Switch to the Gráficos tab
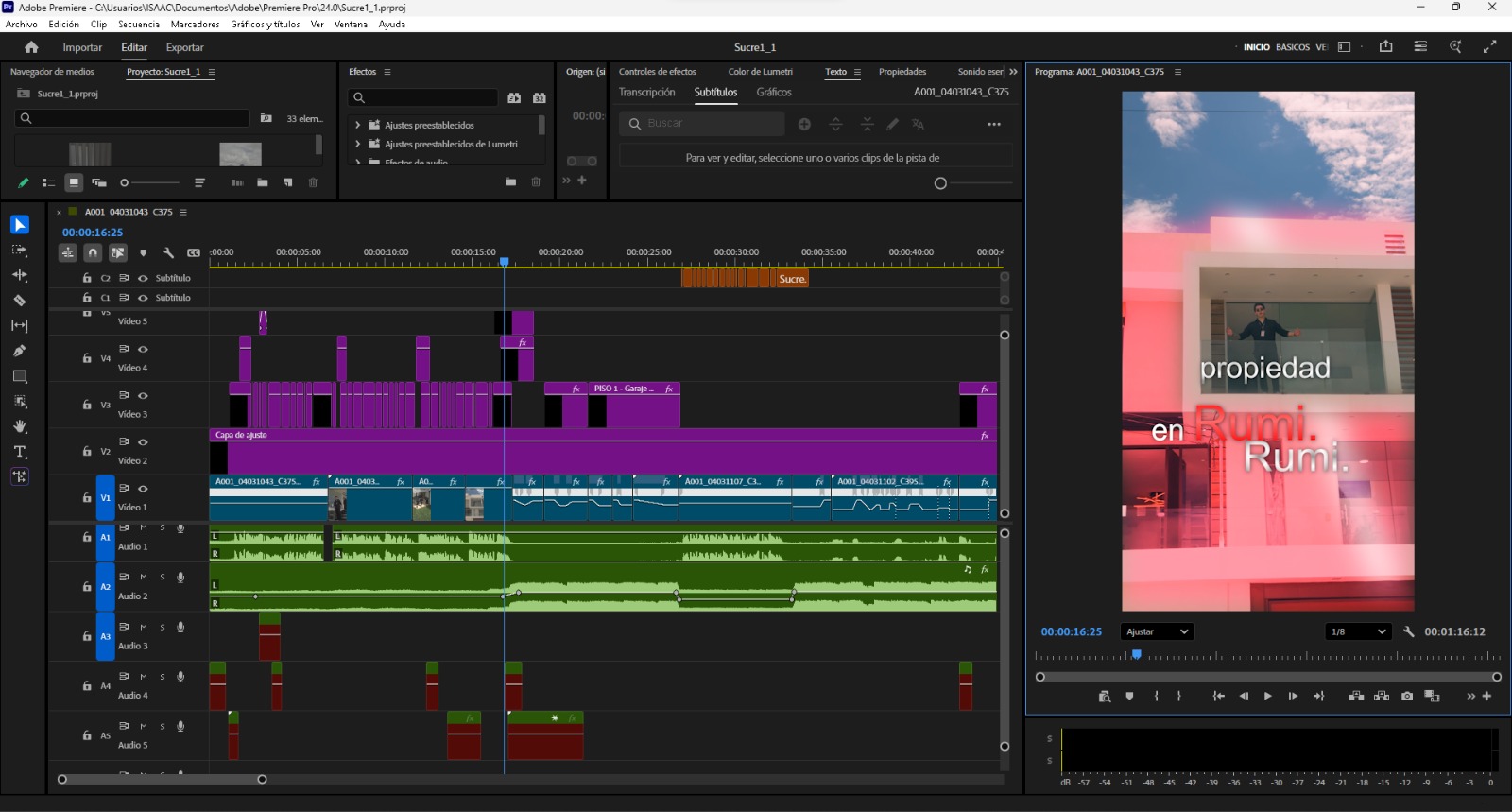The width and height of the screenshot is (1512, 812). click(x=773, y=92)
